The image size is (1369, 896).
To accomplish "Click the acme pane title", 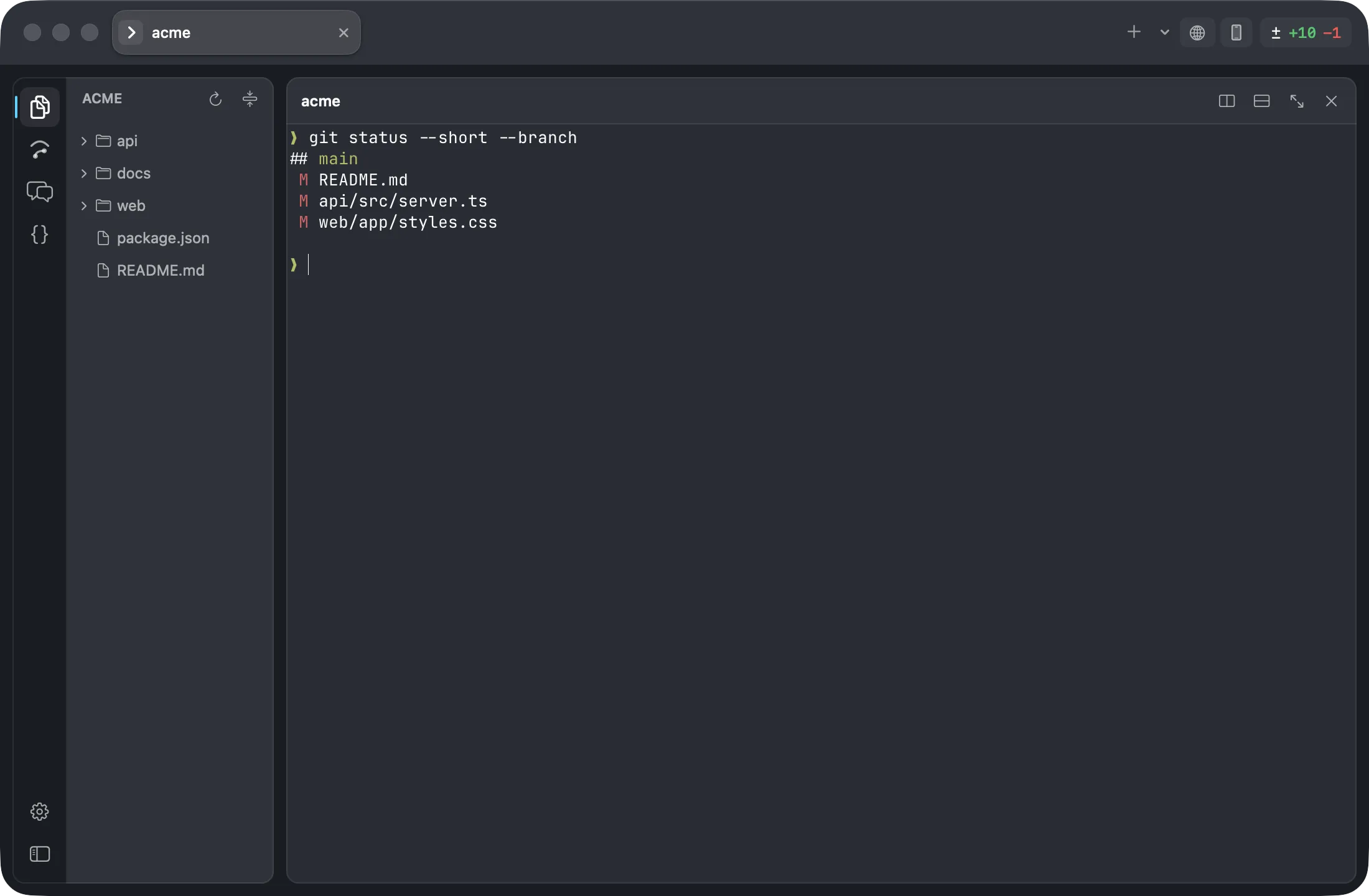I will (320, 101).
